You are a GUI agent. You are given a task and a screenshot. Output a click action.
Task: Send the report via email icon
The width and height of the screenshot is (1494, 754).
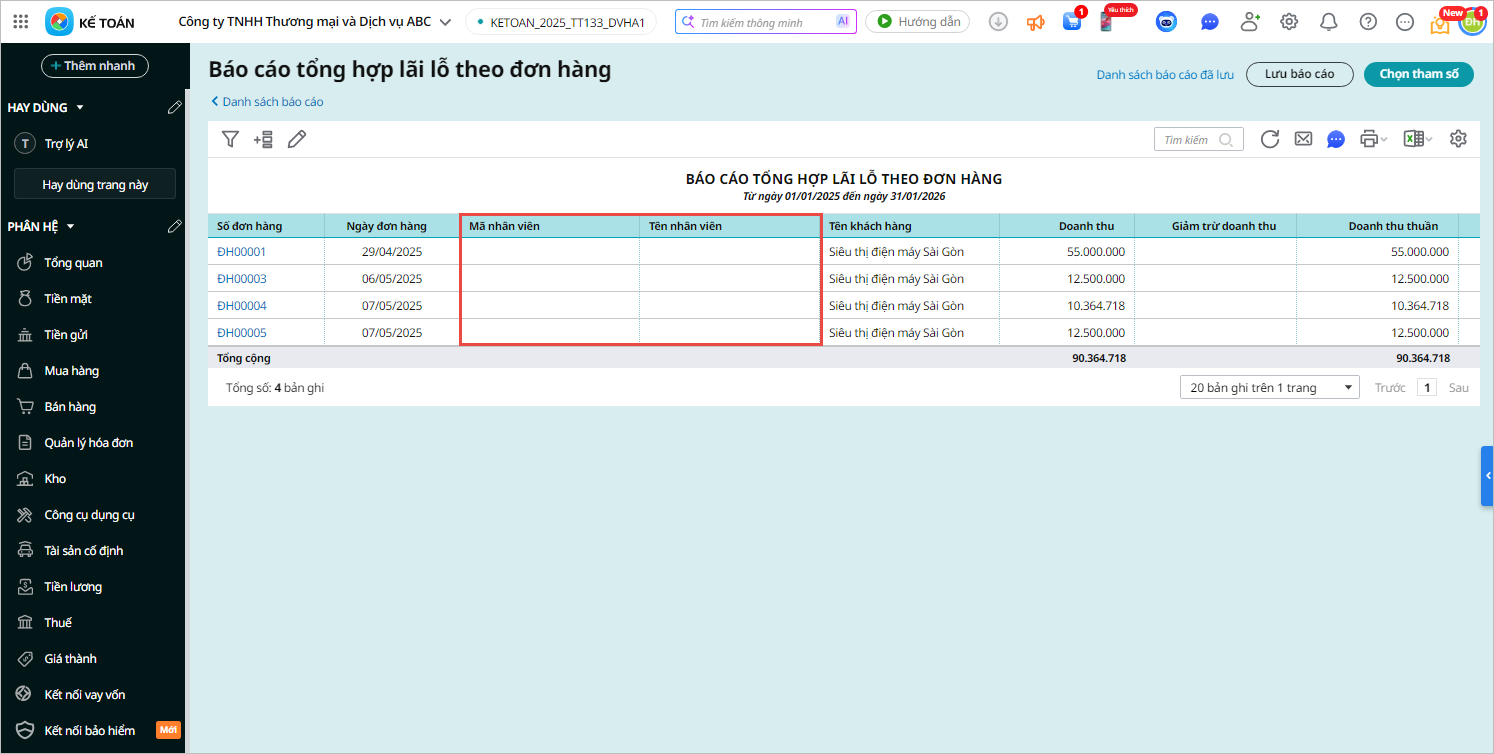1303,140
